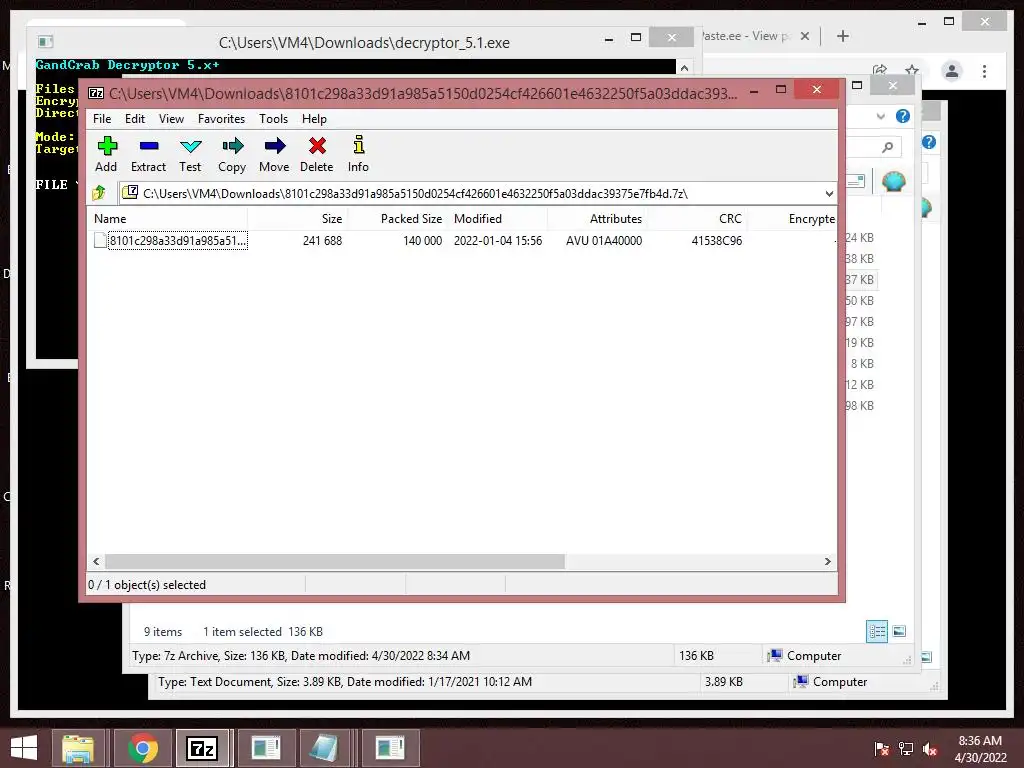Sort by the Attributes column header
Screen dimensions: 1024x768
click(598, 219)
